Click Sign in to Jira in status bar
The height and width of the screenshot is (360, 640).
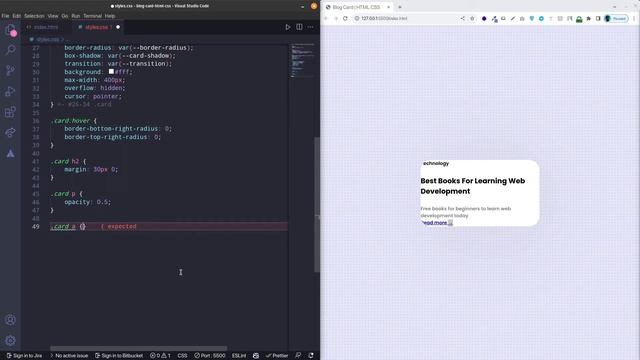pyautogui.click(x=24, y=356)
